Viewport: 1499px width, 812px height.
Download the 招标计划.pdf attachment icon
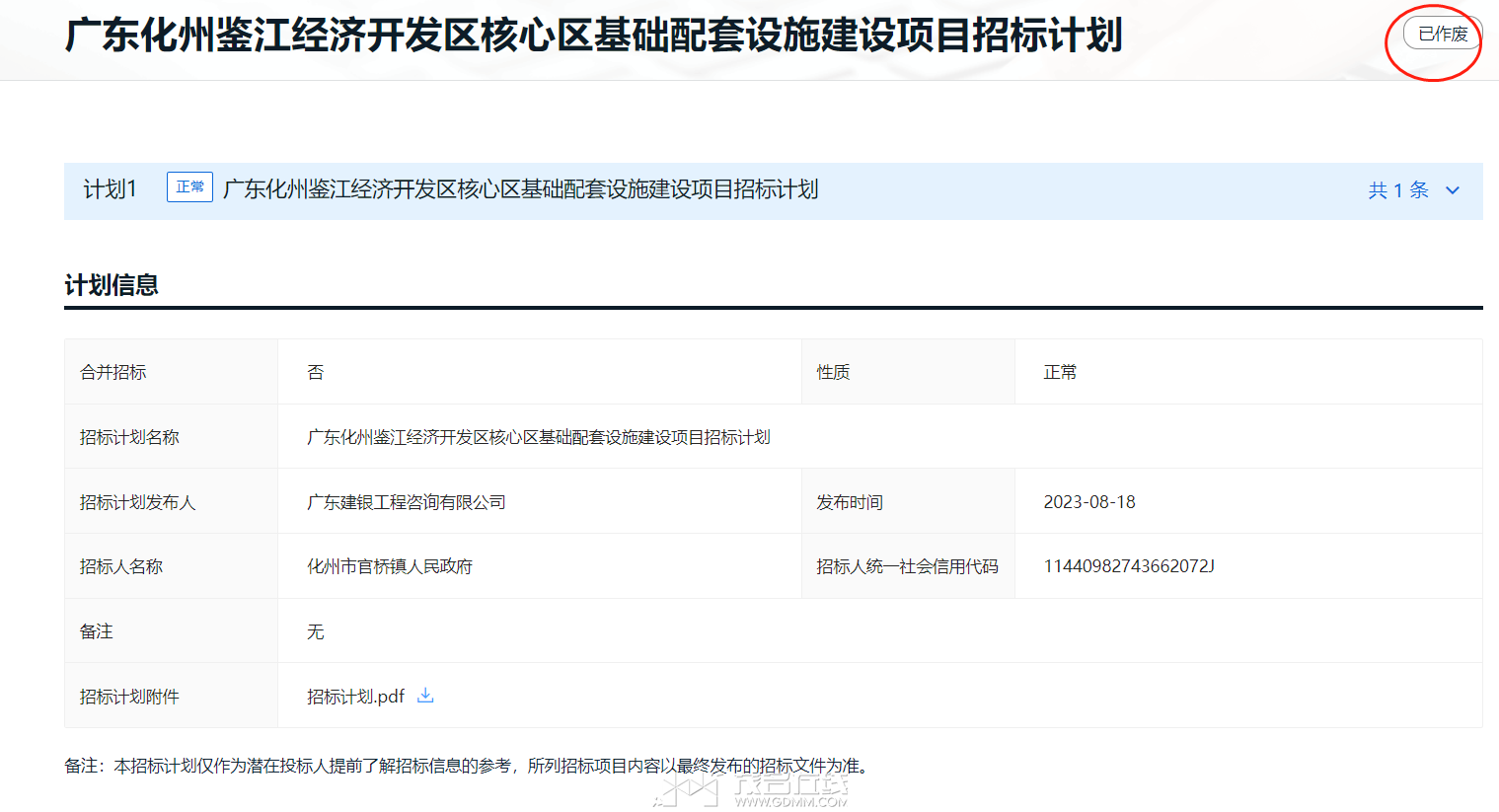pyautogui.click(x=425, y=696)
